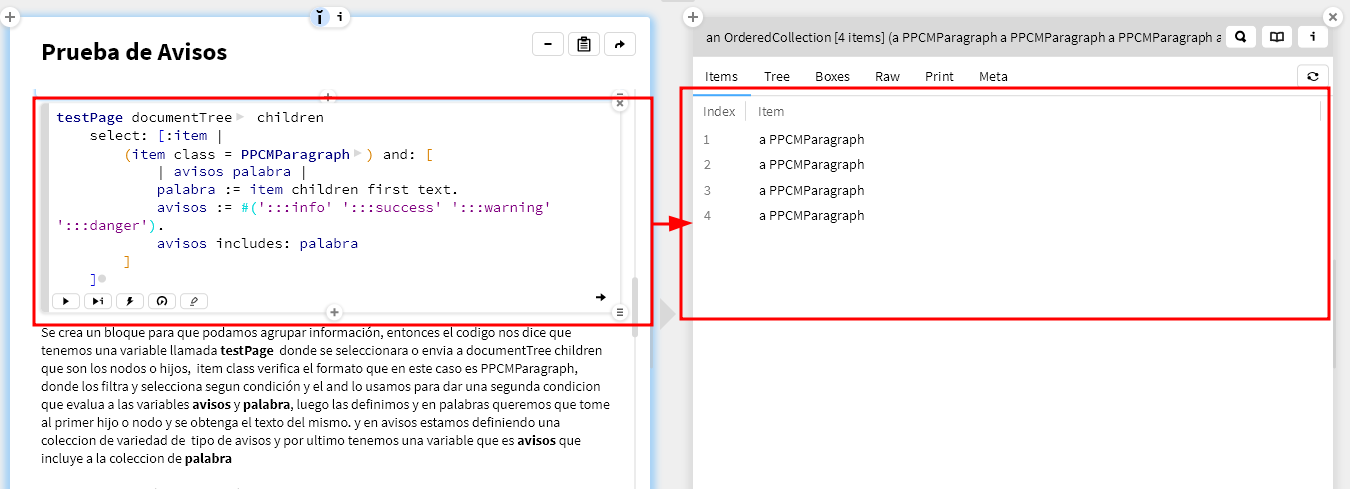Click the share arrow in page header
Screen dimensions: 1350x489
click(620, 44)
